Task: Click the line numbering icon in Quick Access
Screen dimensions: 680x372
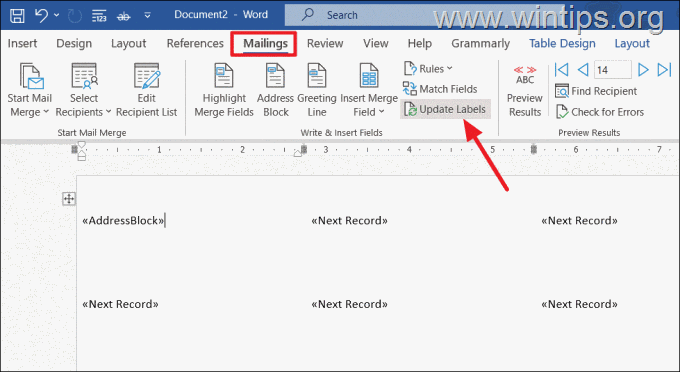Action: pos(99,16)
